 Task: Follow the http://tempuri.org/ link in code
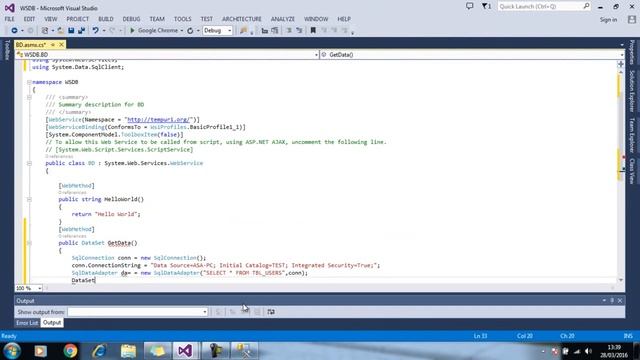coord(159,120)
